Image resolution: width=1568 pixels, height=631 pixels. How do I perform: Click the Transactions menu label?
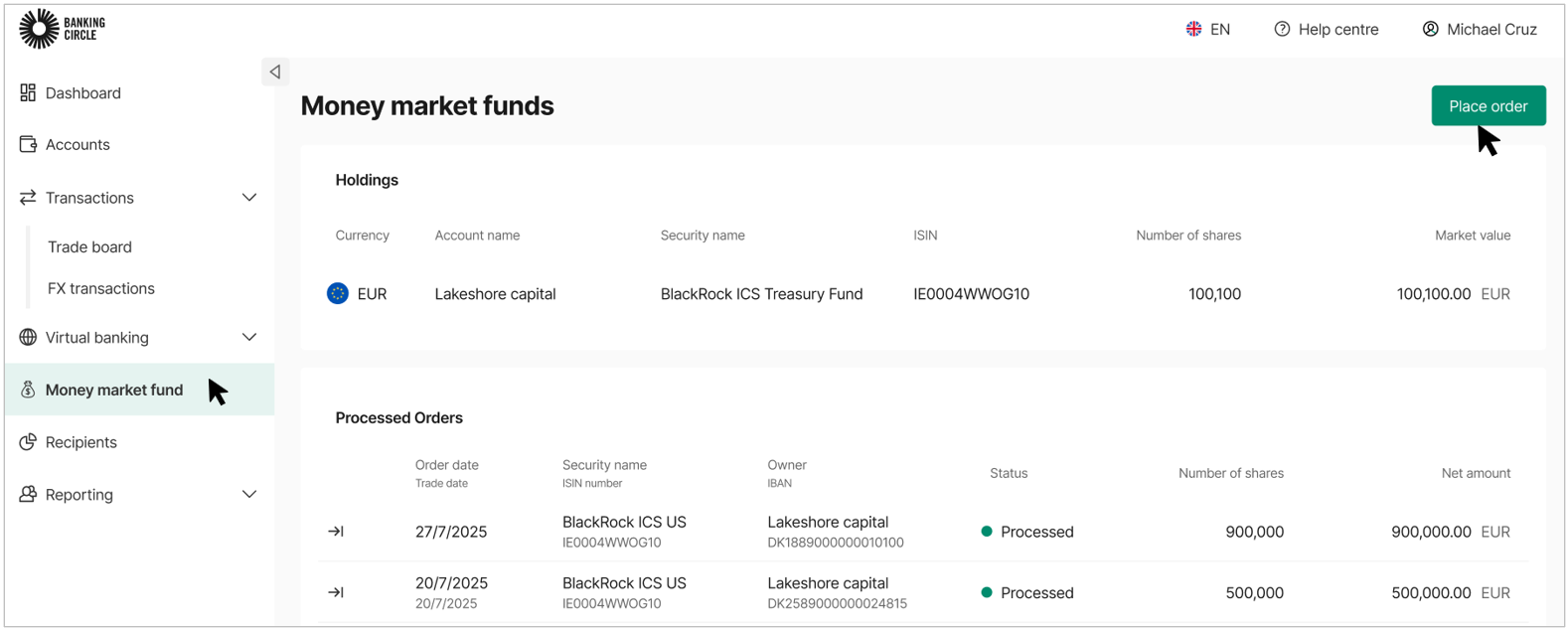89,198
